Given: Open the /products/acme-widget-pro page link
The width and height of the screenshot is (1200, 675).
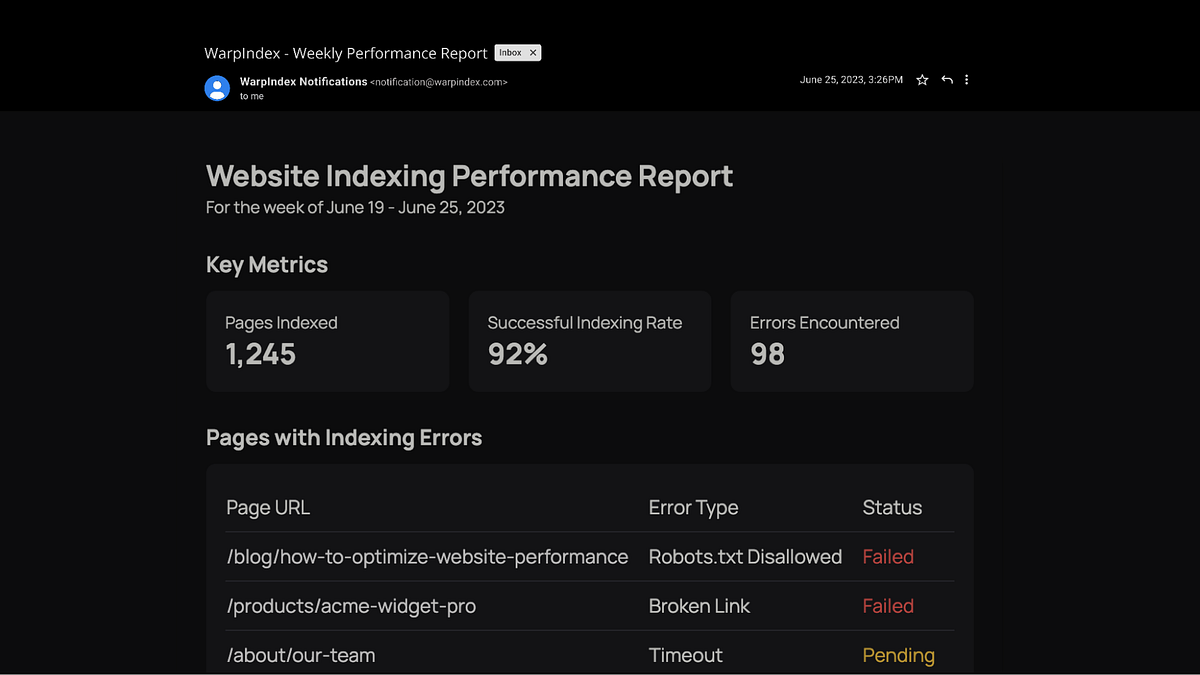Looking at the screenshot, I should [351, 606].
